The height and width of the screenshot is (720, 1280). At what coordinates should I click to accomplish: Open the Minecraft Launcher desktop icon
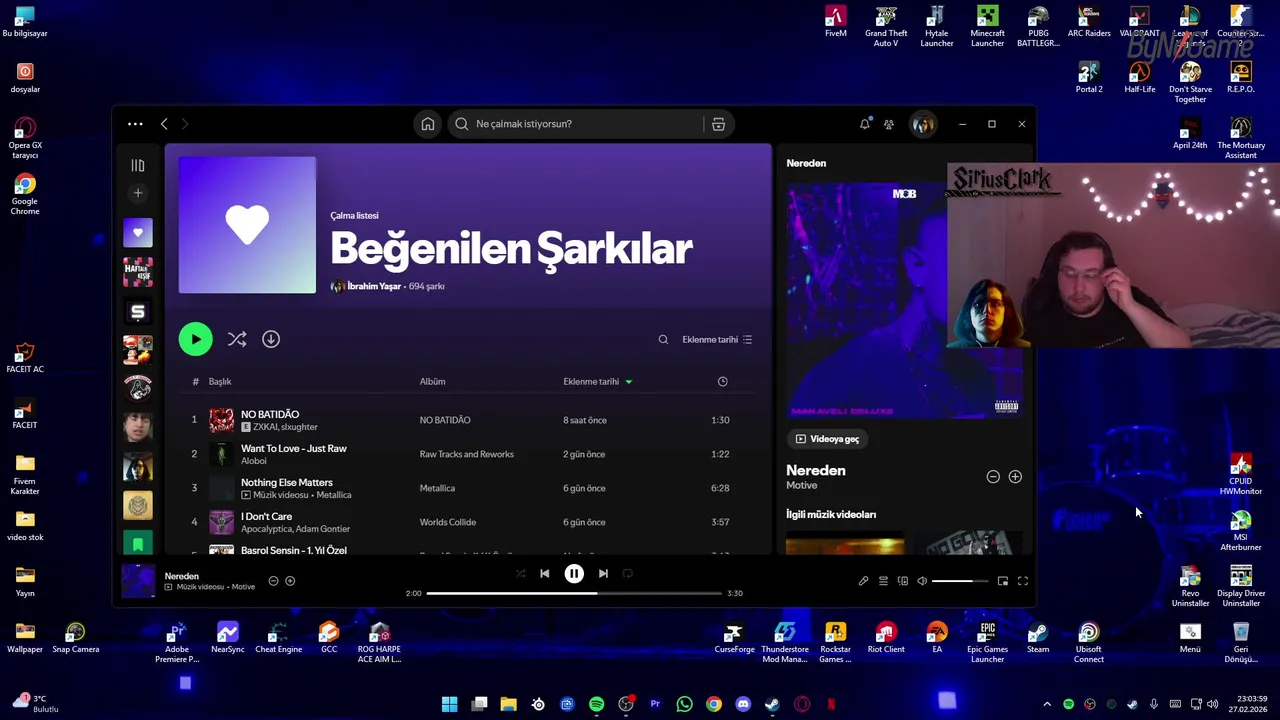987,26
